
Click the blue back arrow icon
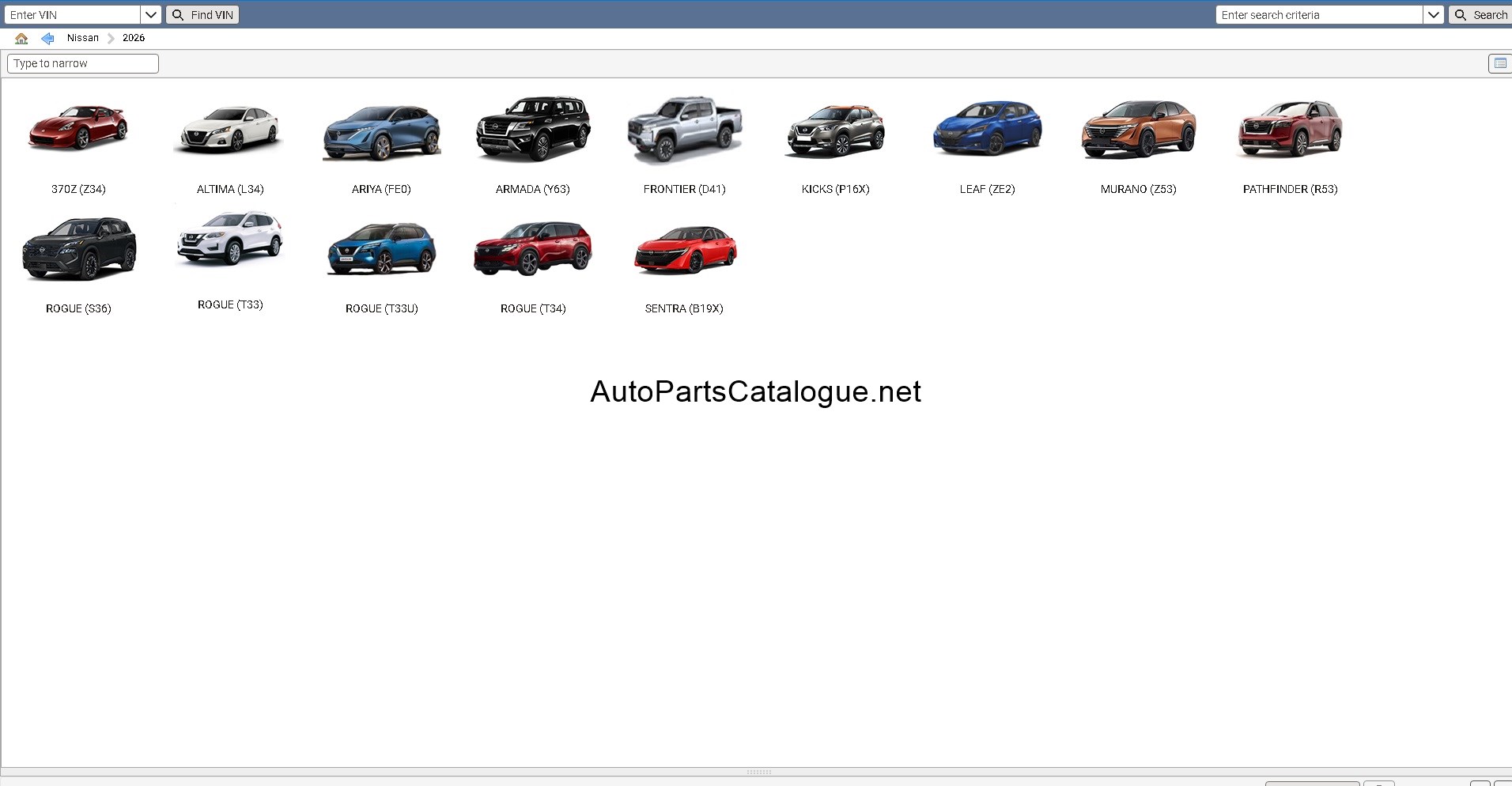47,38
